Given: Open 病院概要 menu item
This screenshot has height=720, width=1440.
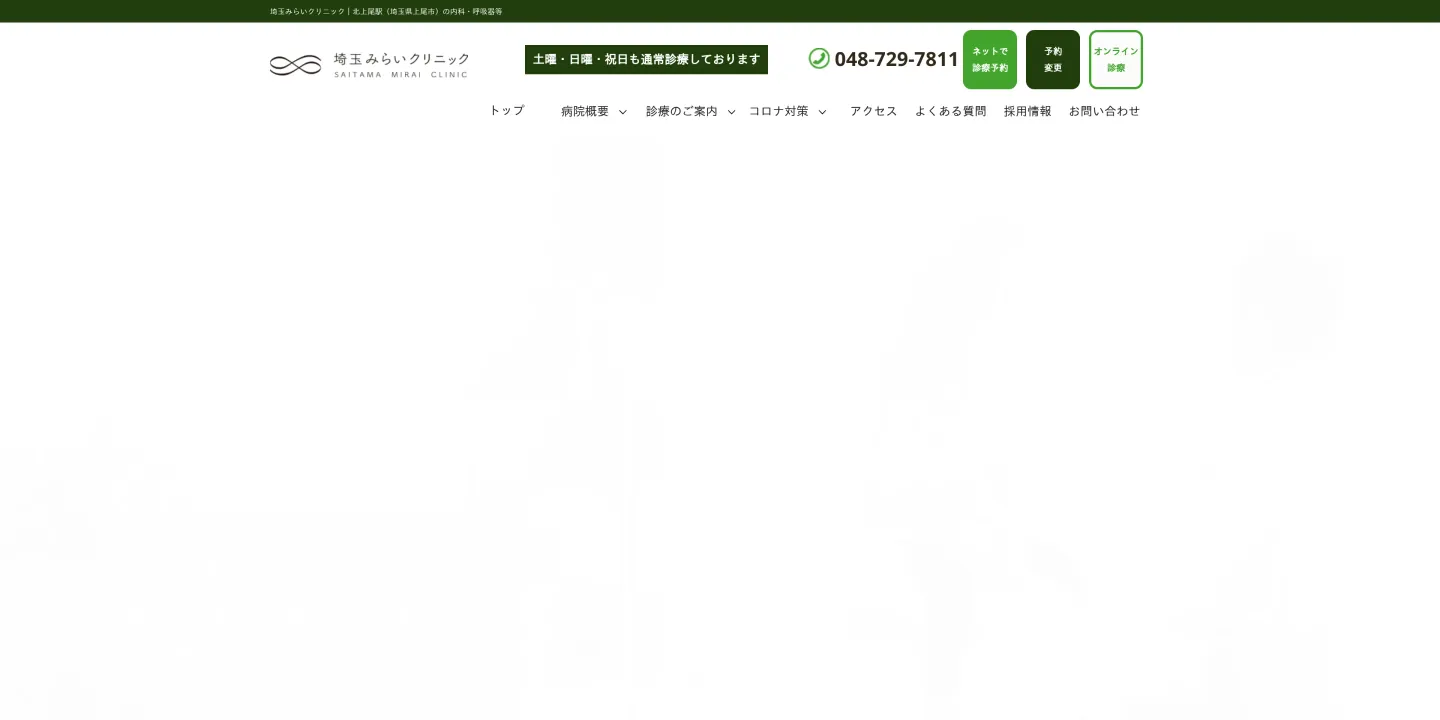Looking at the screenshot, I should point(585,111).
